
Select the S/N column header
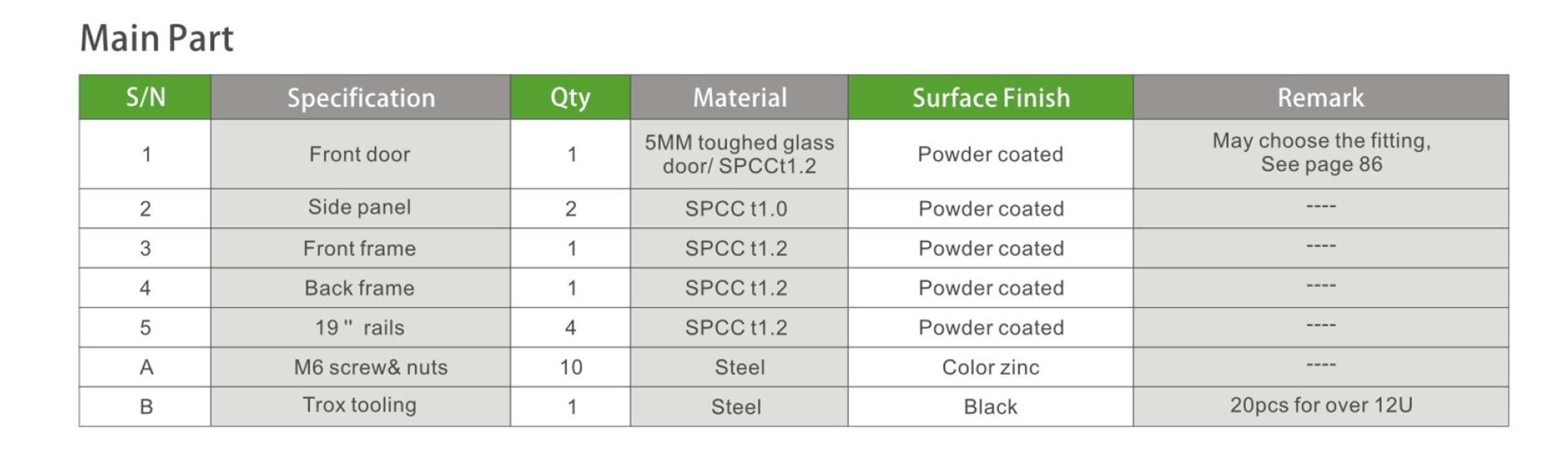(x=145, y=98)
